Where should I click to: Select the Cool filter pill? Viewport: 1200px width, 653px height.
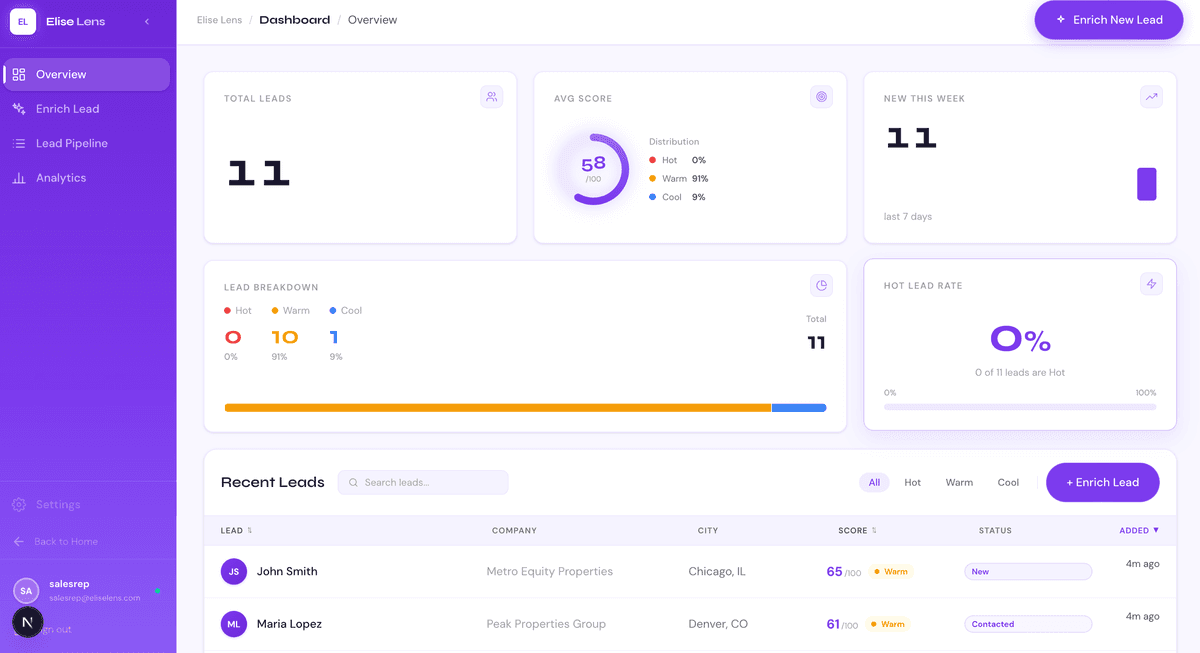(x=1008, y=482)
